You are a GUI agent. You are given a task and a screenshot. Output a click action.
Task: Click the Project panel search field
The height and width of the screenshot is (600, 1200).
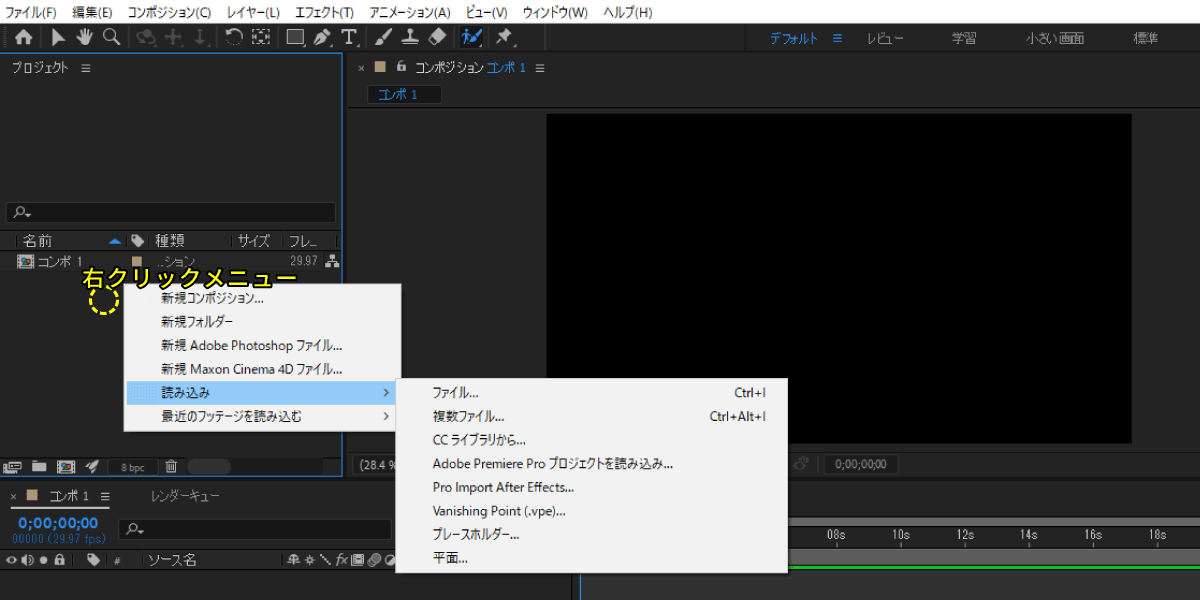(171, 213)
